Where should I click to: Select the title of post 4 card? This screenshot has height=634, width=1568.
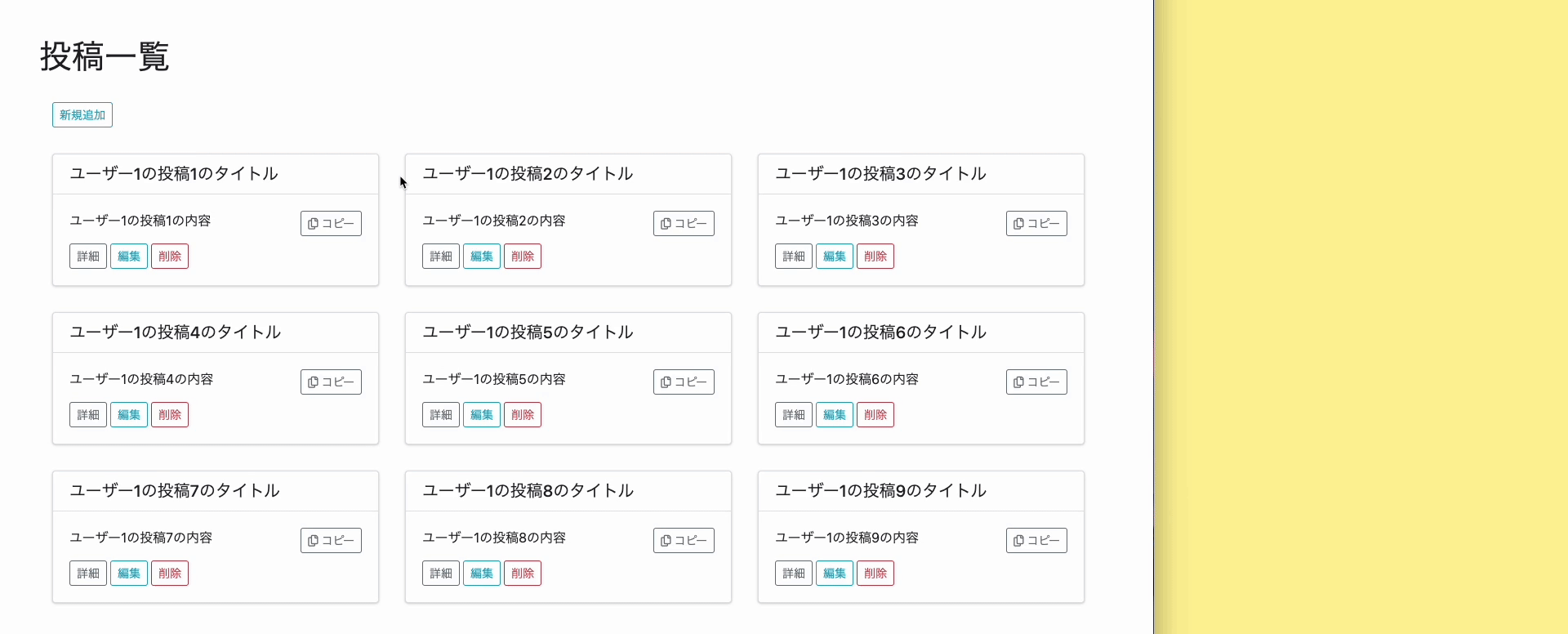point(176,333)
